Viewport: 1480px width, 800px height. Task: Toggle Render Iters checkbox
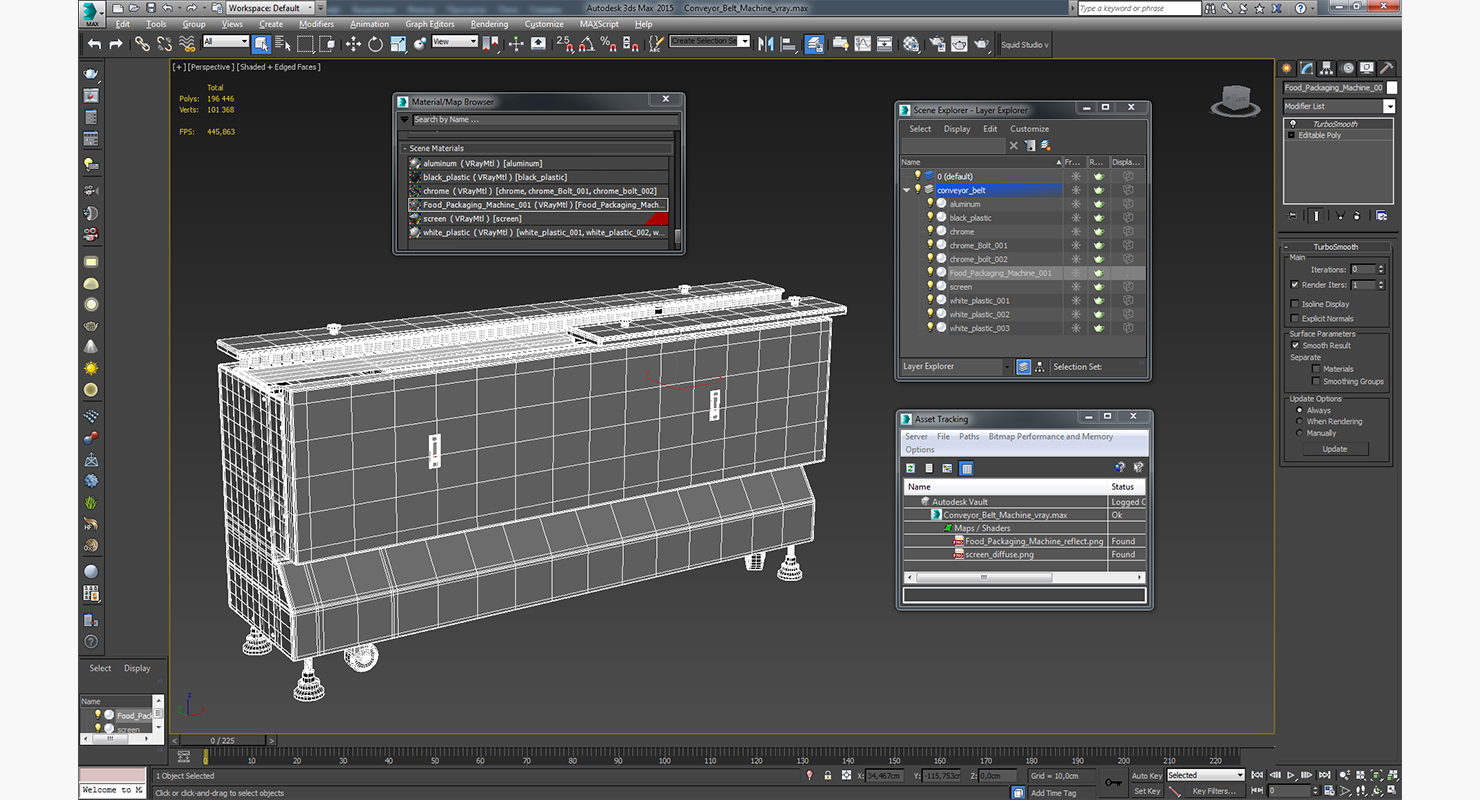(x=1295, y=285)
